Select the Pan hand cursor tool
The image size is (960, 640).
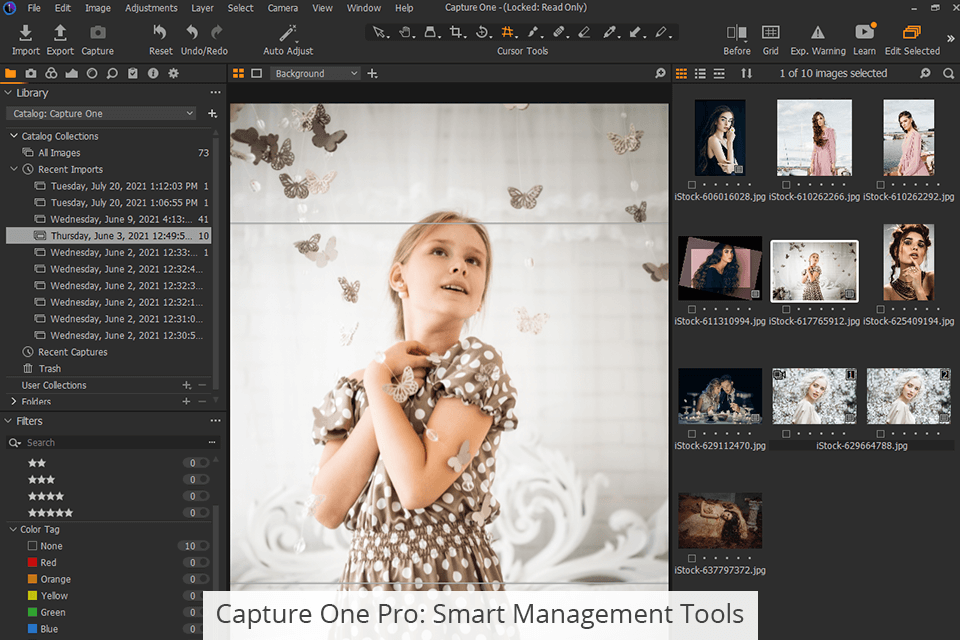(406, 33)
